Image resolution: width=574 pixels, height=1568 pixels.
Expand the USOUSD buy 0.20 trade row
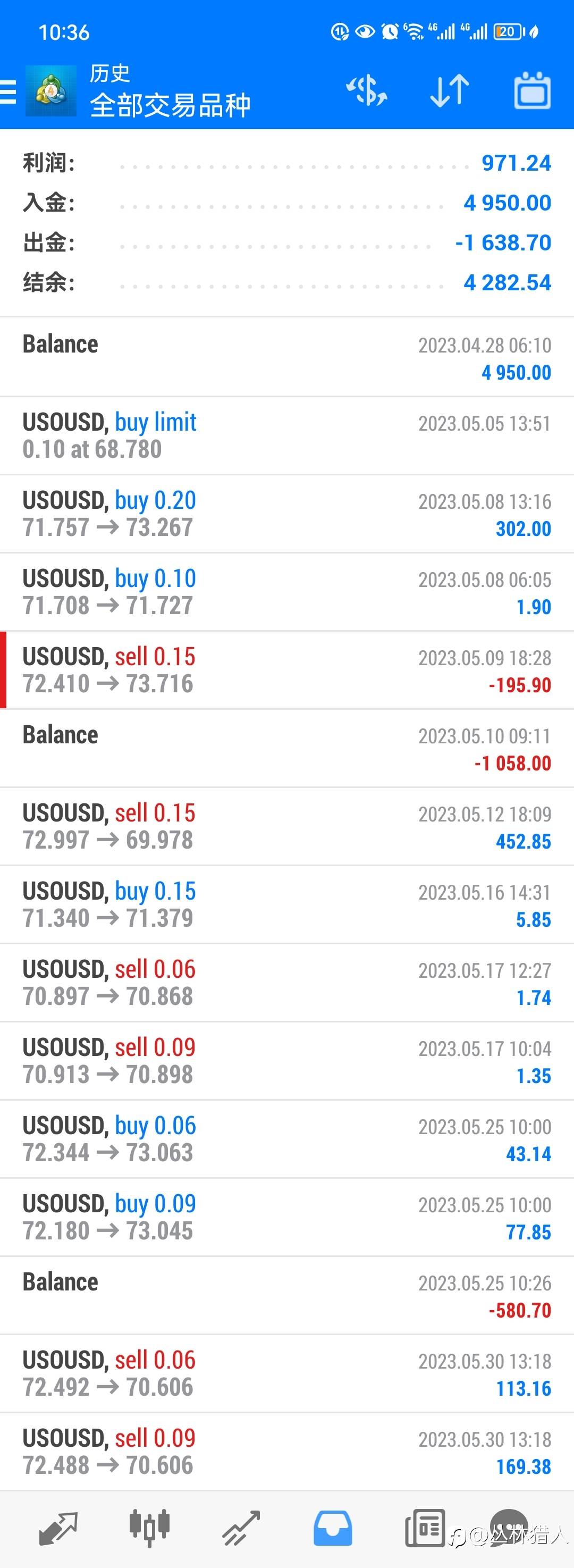pos(286,514)
